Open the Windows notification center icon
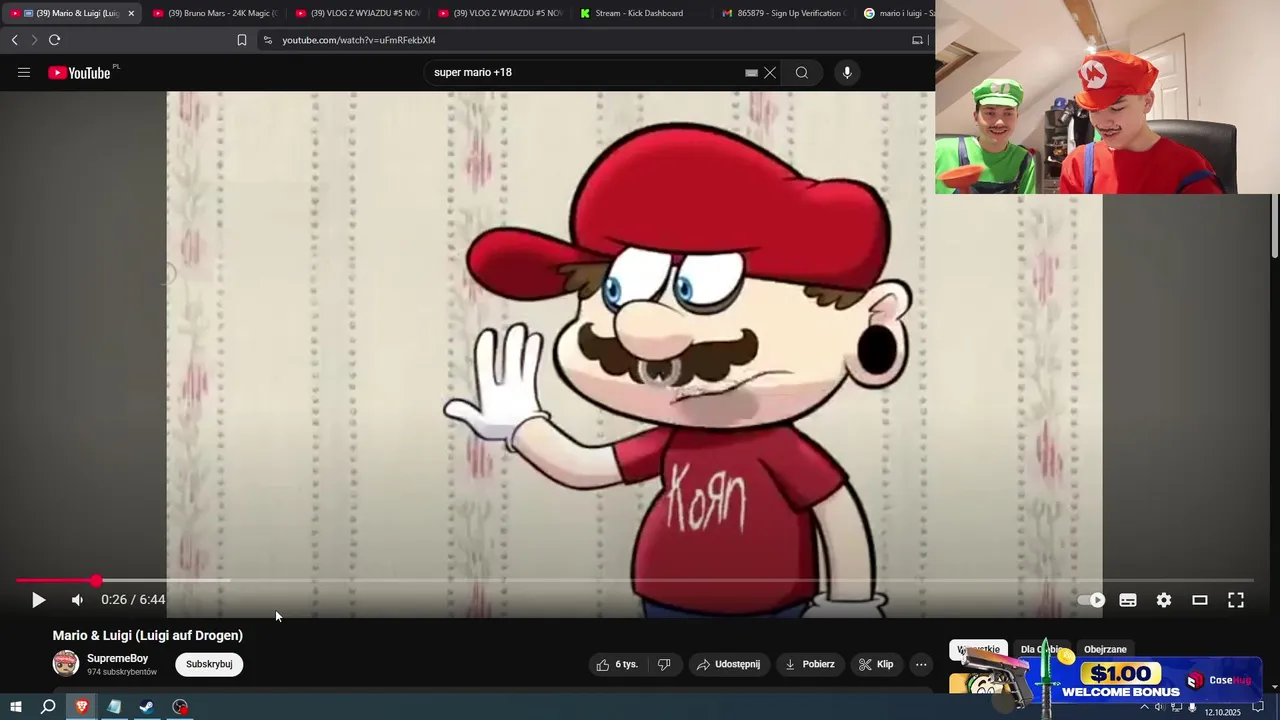1280x720 pixels. (x=1258, y=708)
